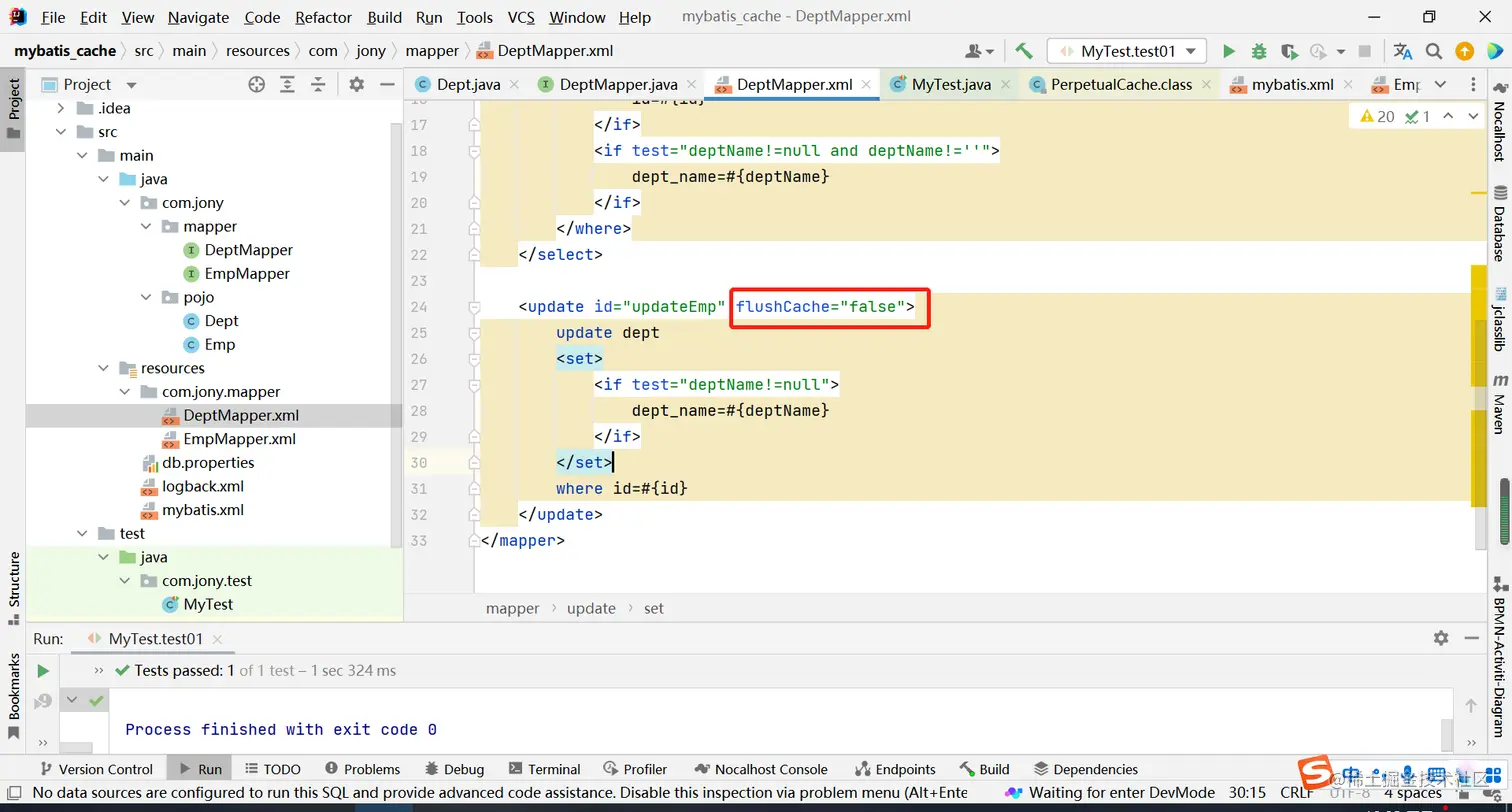1512x812 pixels.
Task: Toggle the Endpoints tool window button
Action: click(896, 769)
